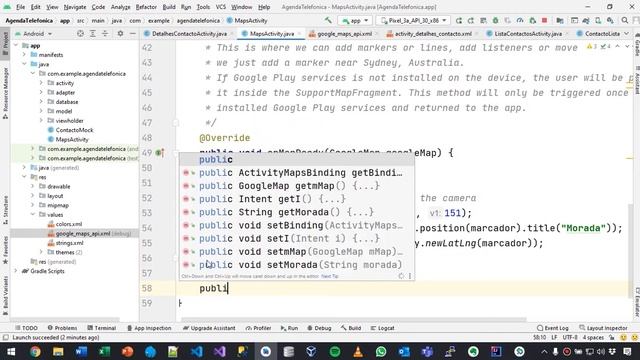Screen dimensions: 640x360
Task: Expand the activity package
Action: [x=41, y=83]
